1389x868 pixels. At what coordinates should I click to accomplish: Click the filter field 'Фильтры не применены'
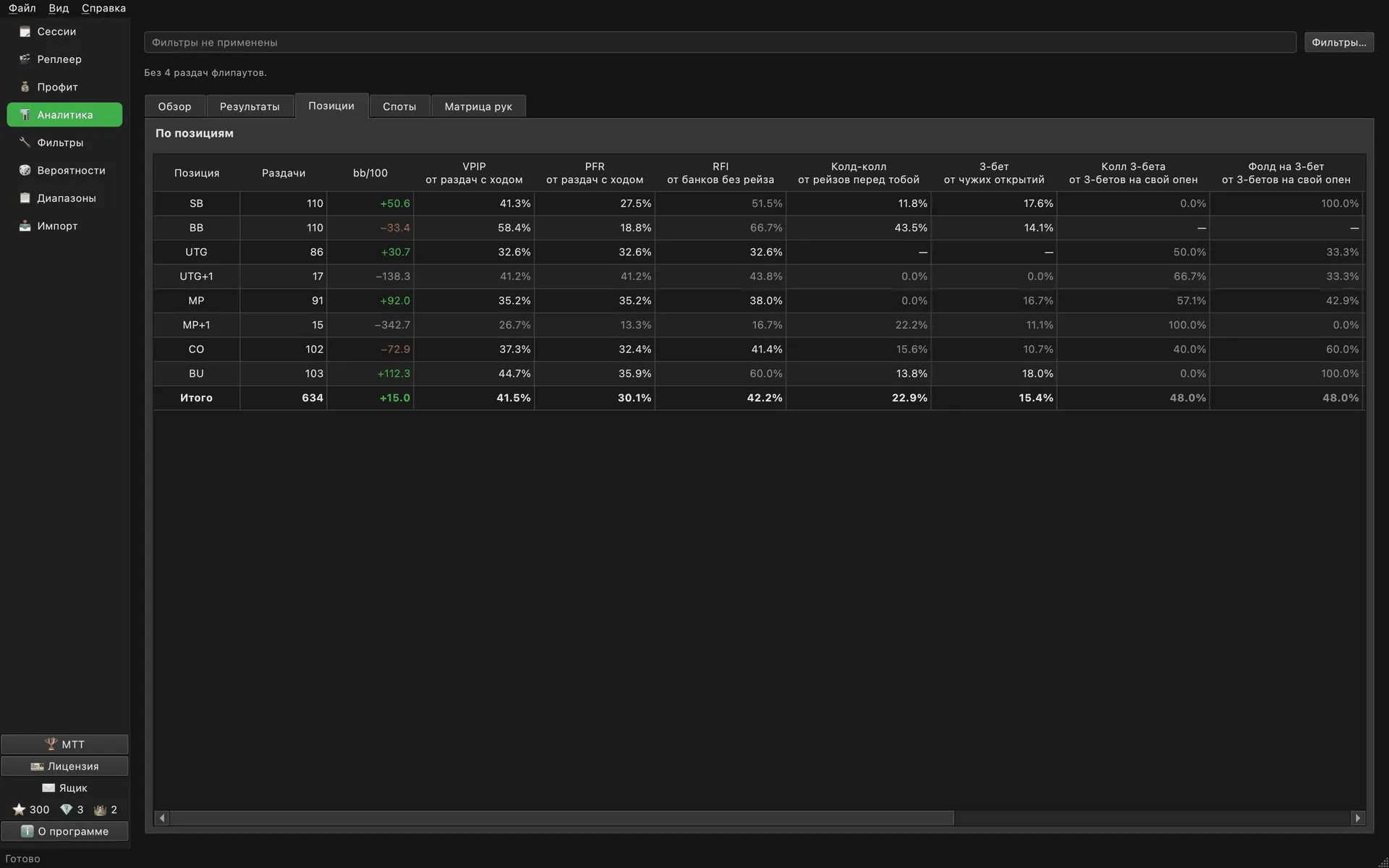720,42
